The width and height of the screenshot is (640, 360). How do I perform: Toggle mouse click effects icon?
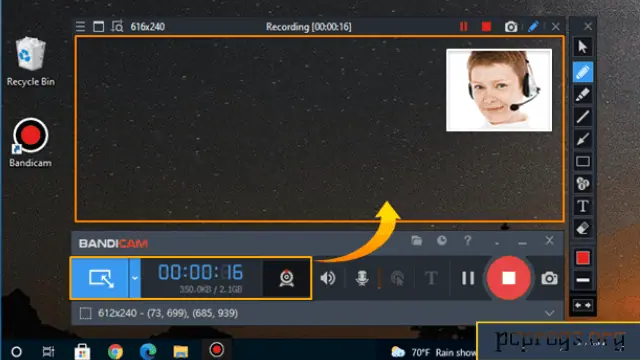397,278
